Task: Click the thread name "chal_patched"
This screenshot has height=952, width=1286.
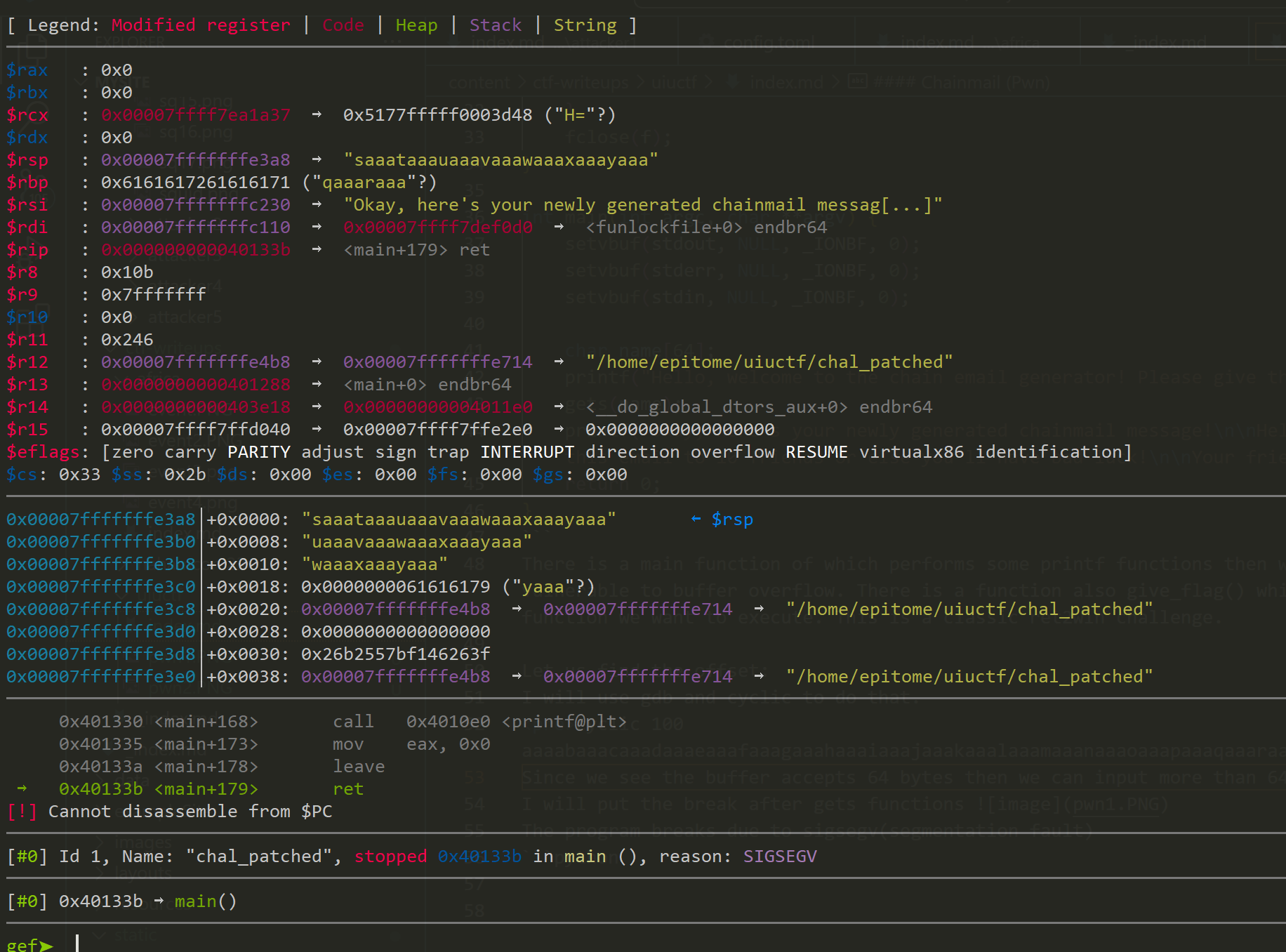Action: [x=259, y=857]
